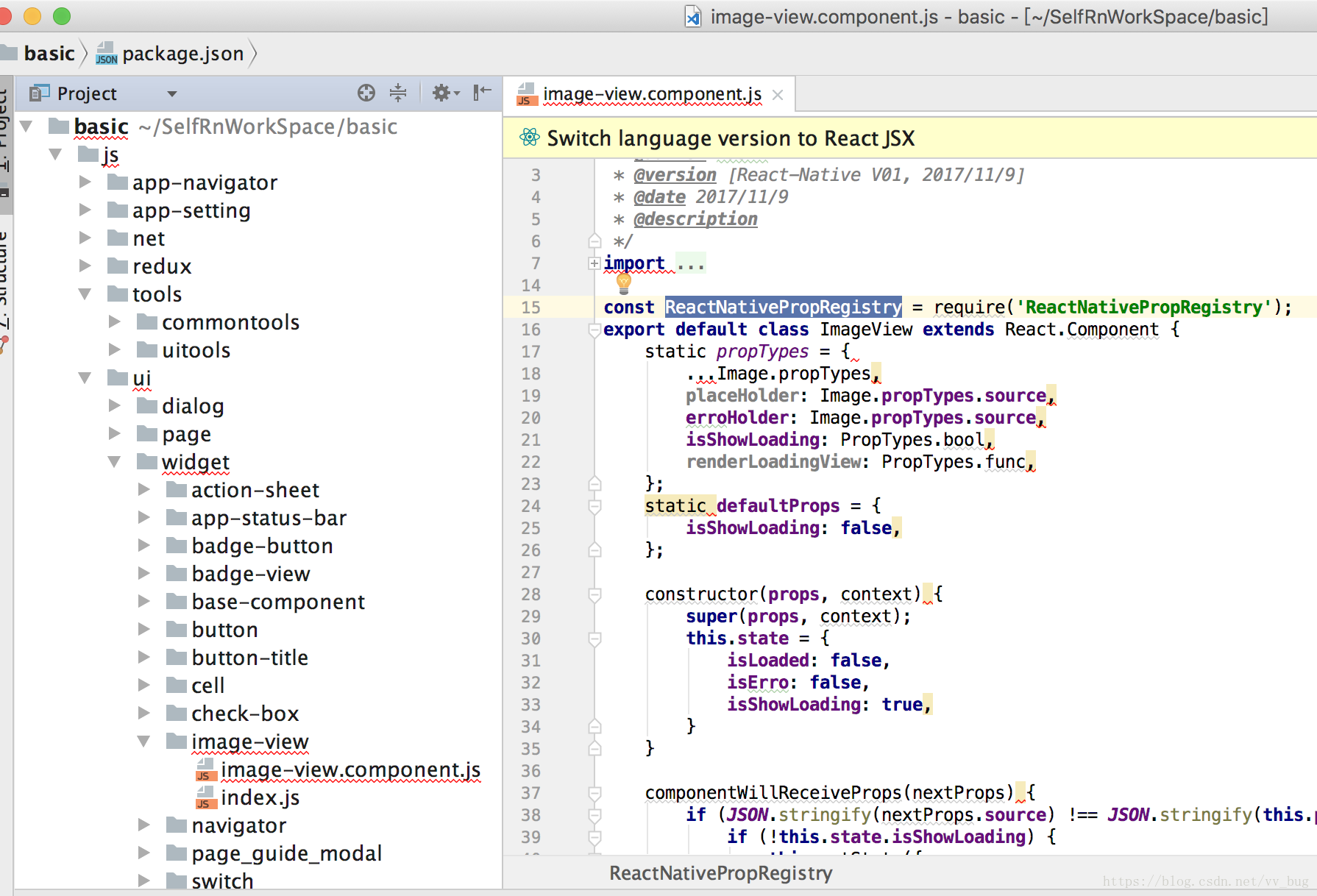The width and height of the screenshot is (1317, 896).
Task: Select the badge-view folder
Action: click(x=251, y=574)
